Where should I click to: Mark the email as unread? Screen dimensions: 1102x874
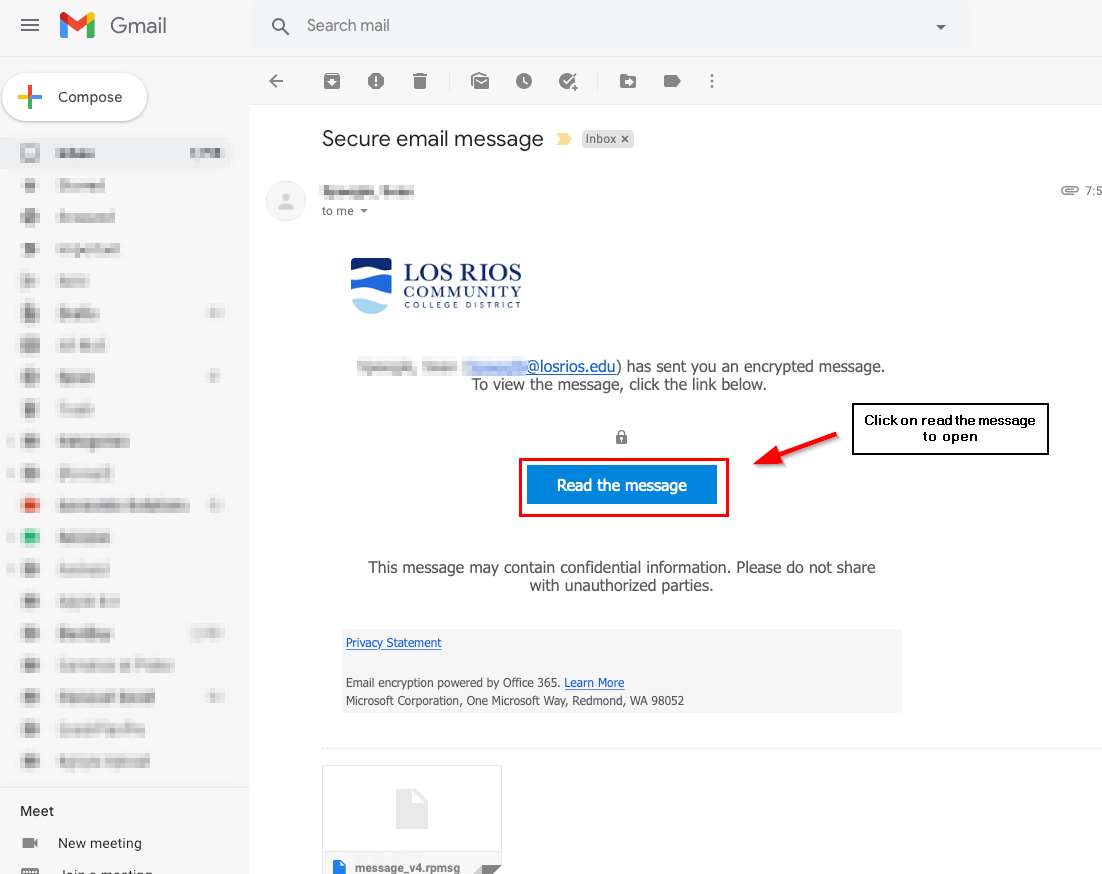point(480,81)
